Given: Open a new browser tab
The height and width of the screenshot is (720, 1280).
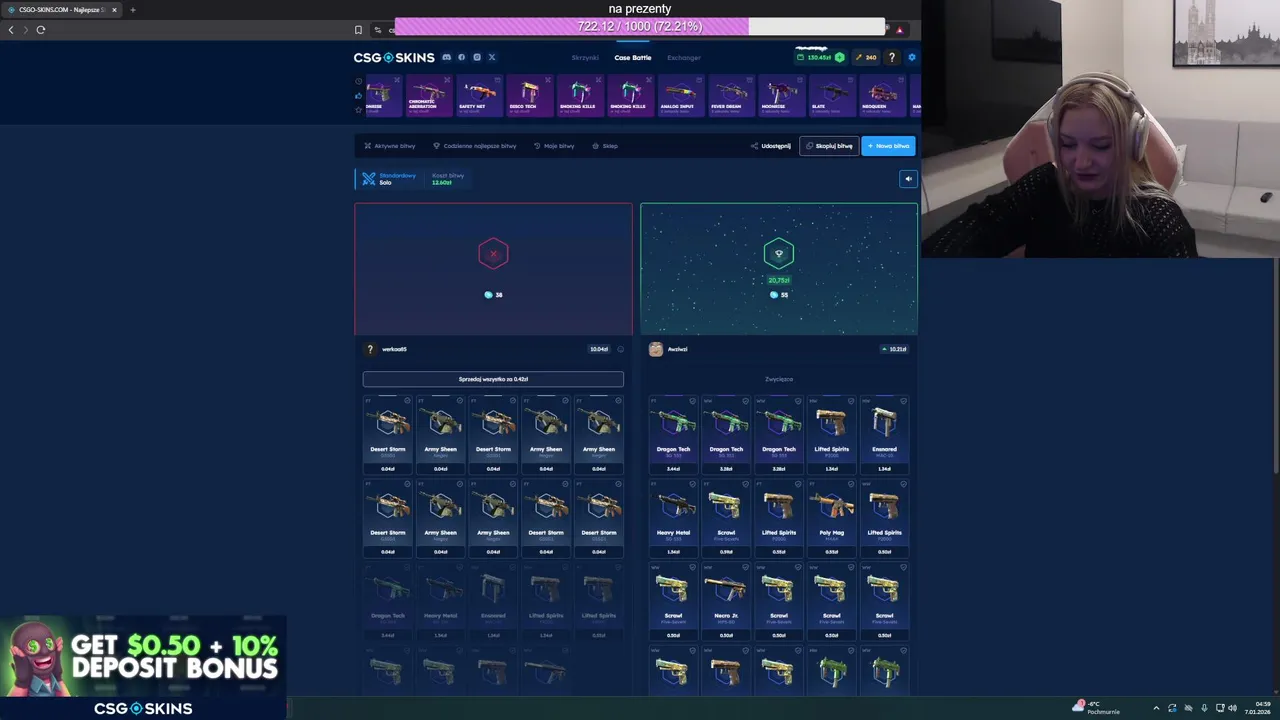Looking at the screenshot, I should click(x=132, y=10).
